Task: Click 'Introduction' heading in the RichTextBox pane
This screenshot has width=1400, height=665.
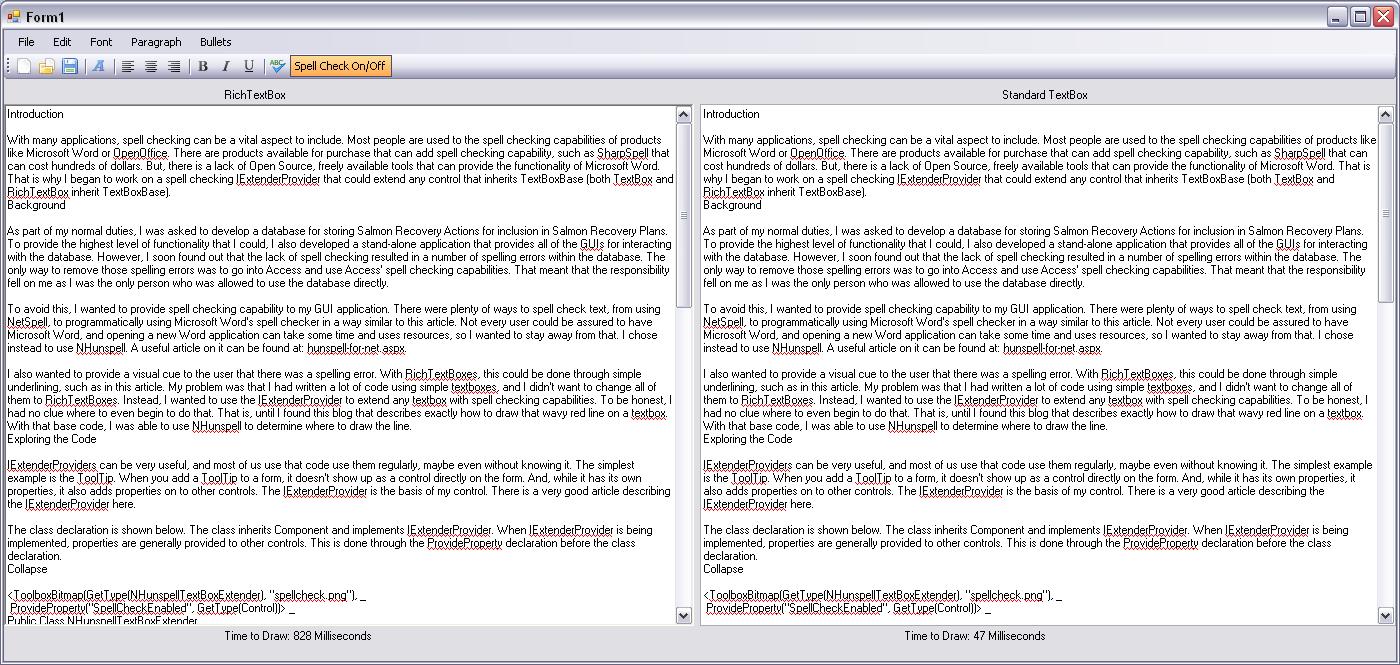Action: click(35, 114)
